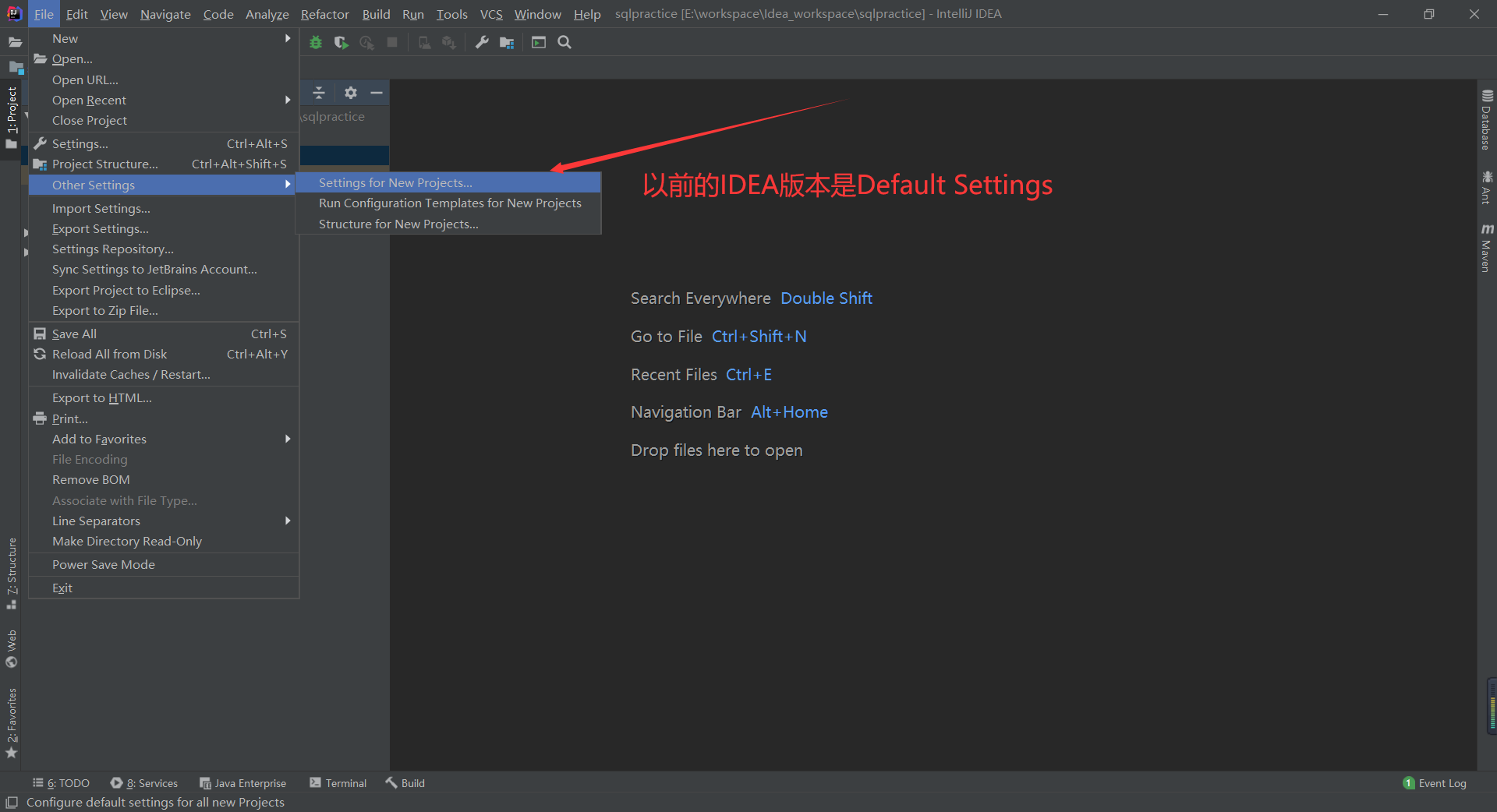Hide the project panel with the minus icon
1497x812 pixels.
coord(377,92)
